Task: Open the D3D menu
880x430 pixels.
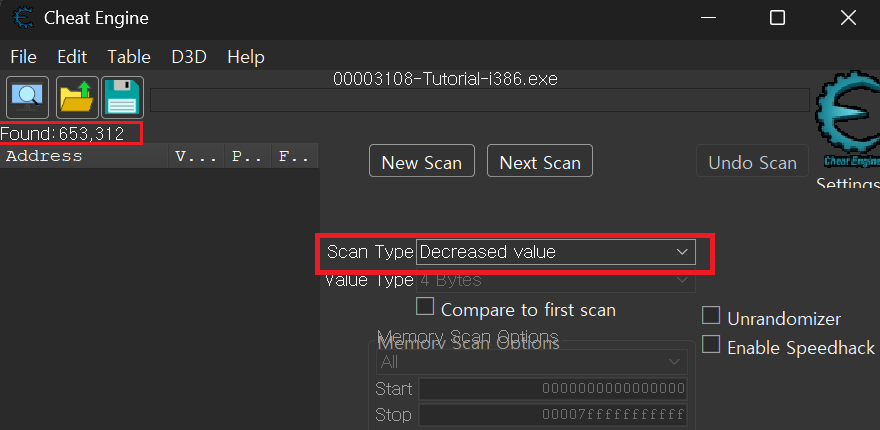Action: coord(188,57)
